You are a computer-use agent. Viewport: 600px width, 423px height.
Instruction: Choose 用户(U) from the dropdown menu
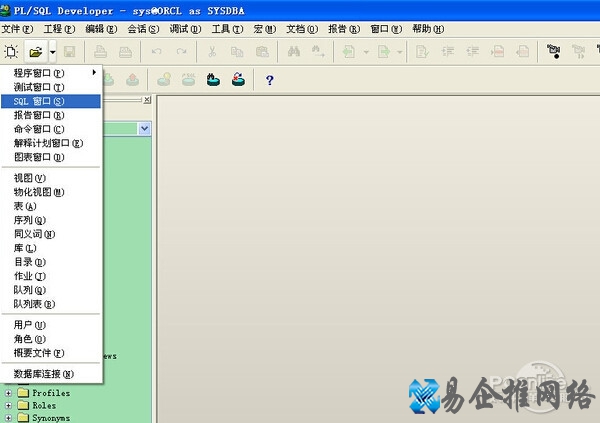tap(51, 325)
